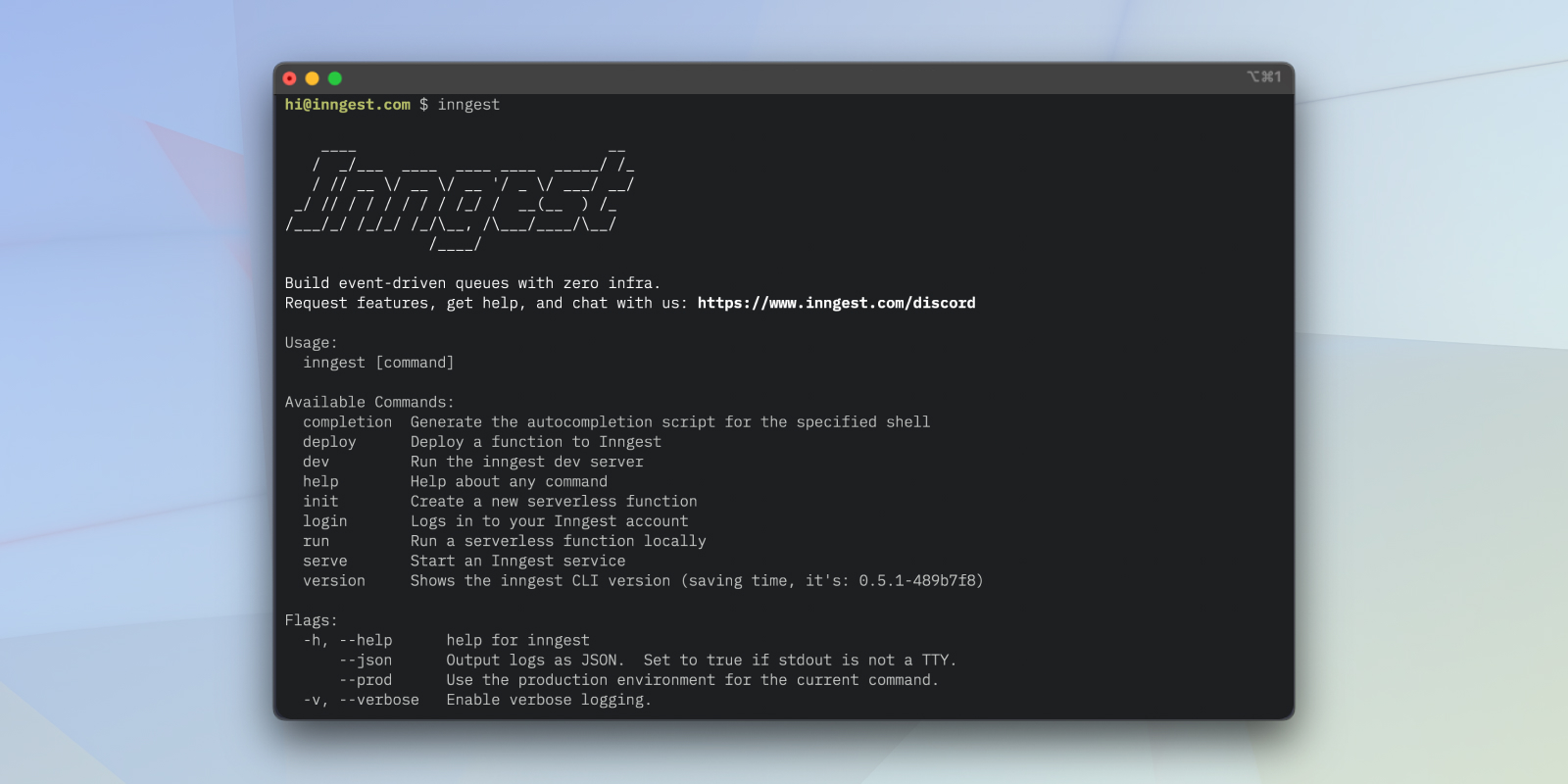Select the 'help' command name
The image size is (1568, 784).
click(320, 481)
